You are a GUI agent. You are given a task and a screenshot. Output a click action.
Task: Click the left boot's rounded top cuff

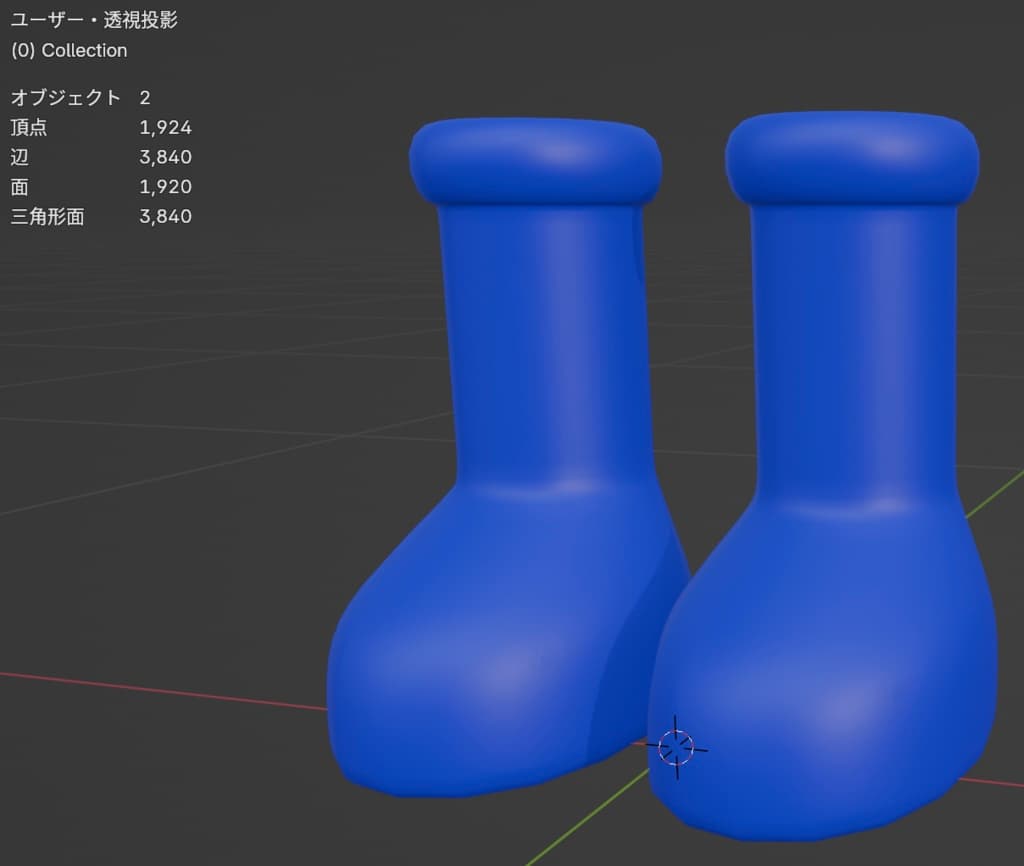(535, 160)
